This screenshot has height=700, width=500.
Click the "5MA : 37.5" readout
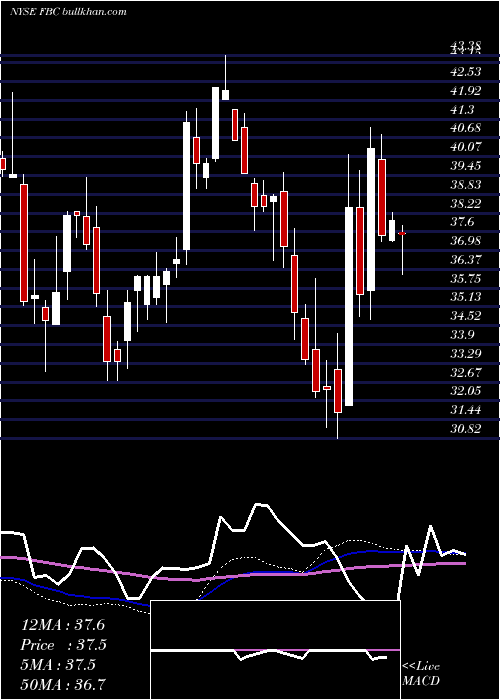pyautogui.click(x=58, y=665)
